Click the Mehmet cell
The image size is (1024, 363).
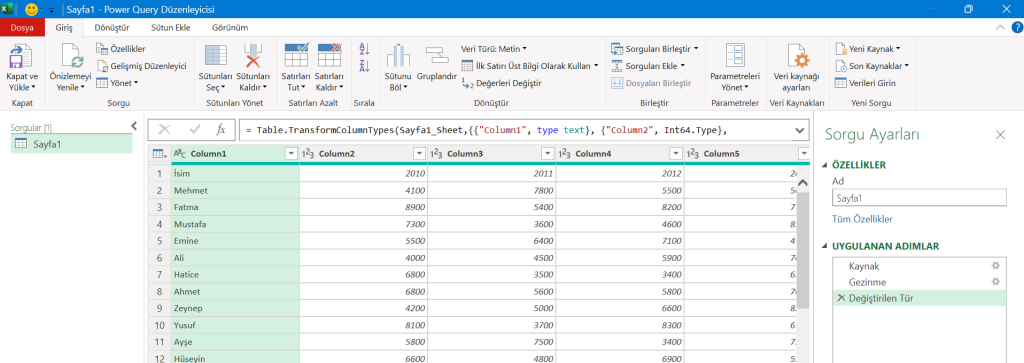click(x=234, y=191)
